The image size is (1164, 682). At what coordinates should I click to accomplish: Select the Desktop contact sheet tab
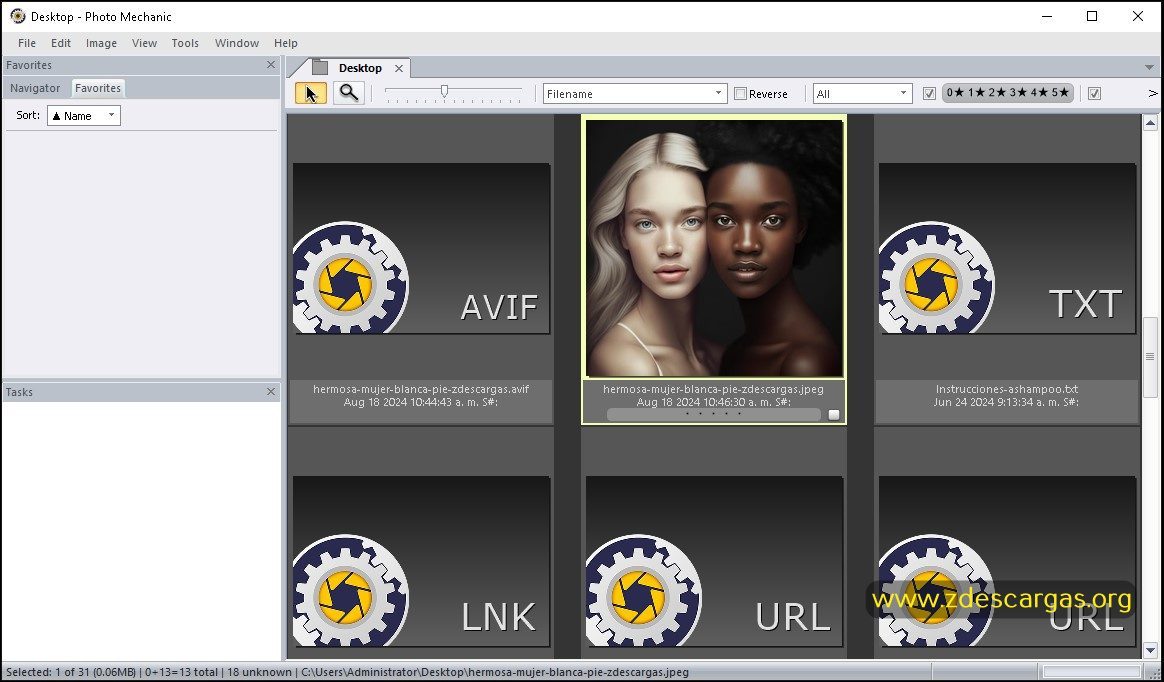tap(360, 68)
